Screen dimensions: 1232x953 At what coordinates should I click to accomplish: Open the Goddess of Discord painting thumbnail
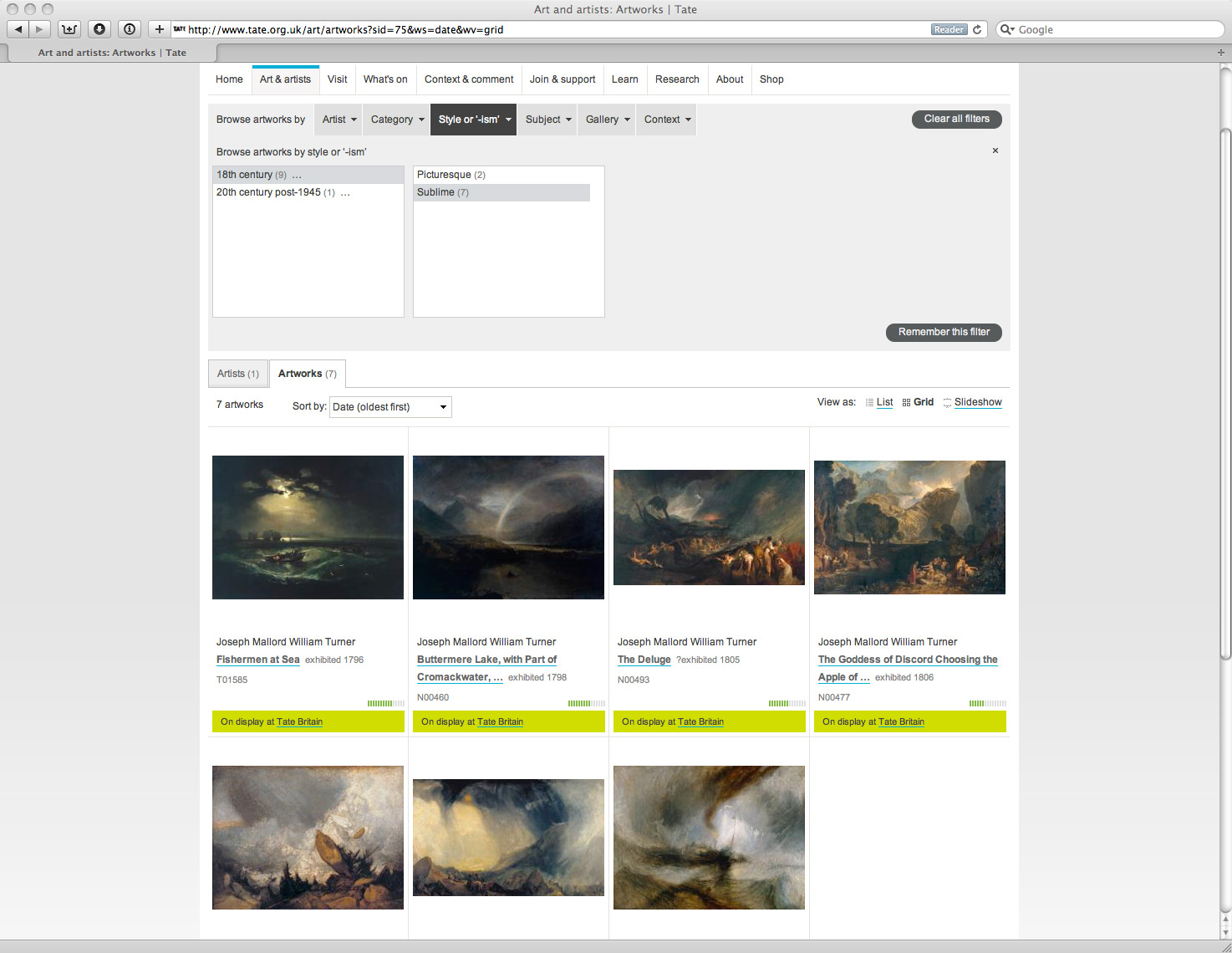(x=909, y=527)
